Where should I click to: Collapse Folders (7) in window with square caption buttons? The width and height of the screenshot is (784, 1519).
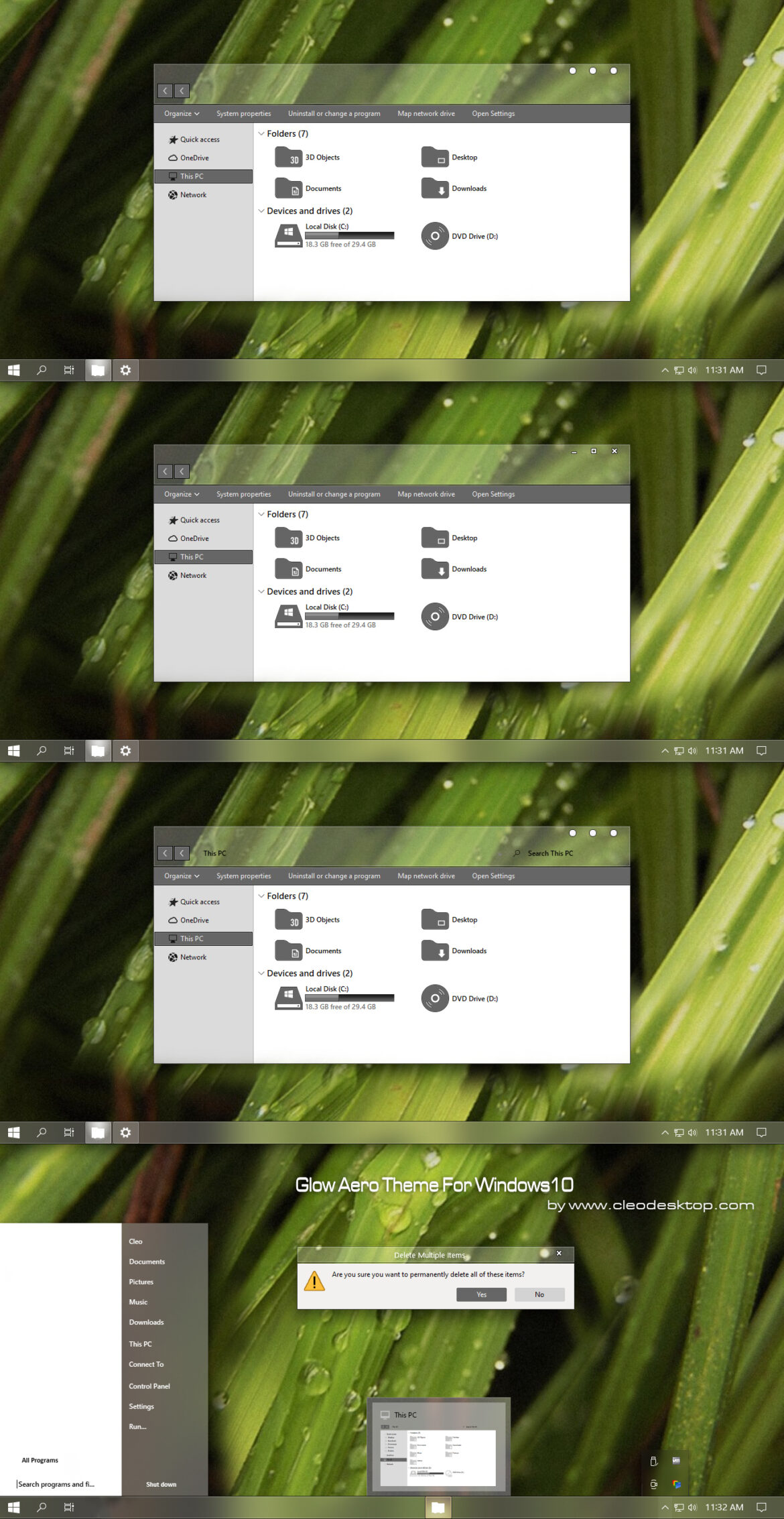click(x=261, y=515)
